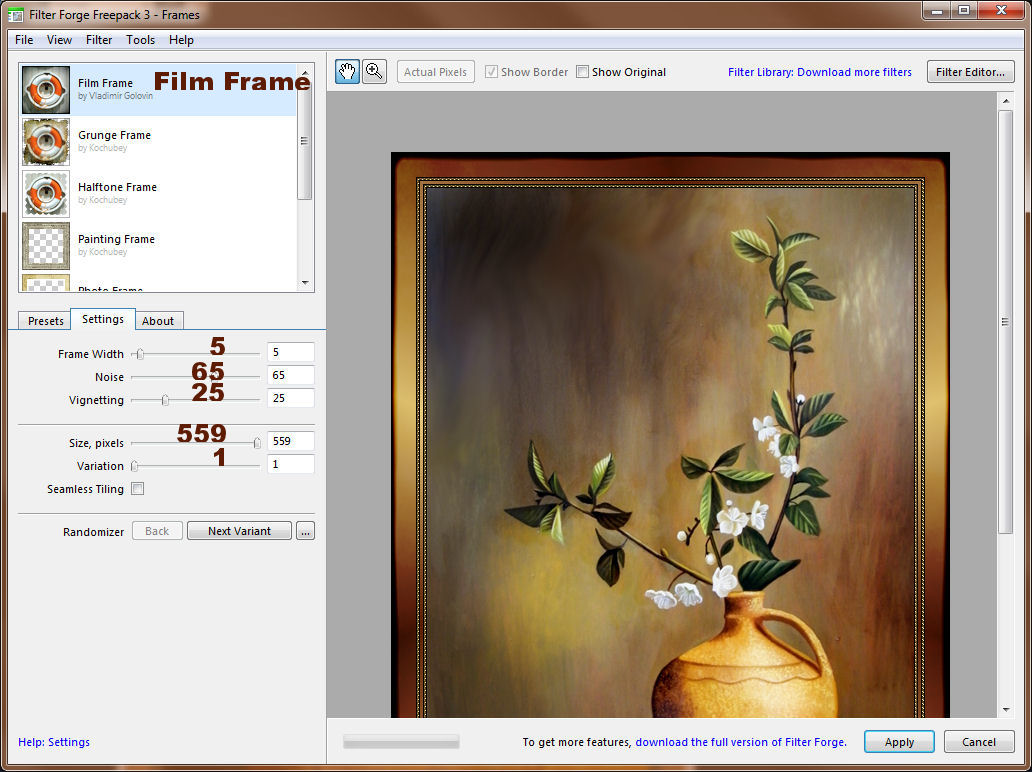Open the Tools menu

(140, 39)
